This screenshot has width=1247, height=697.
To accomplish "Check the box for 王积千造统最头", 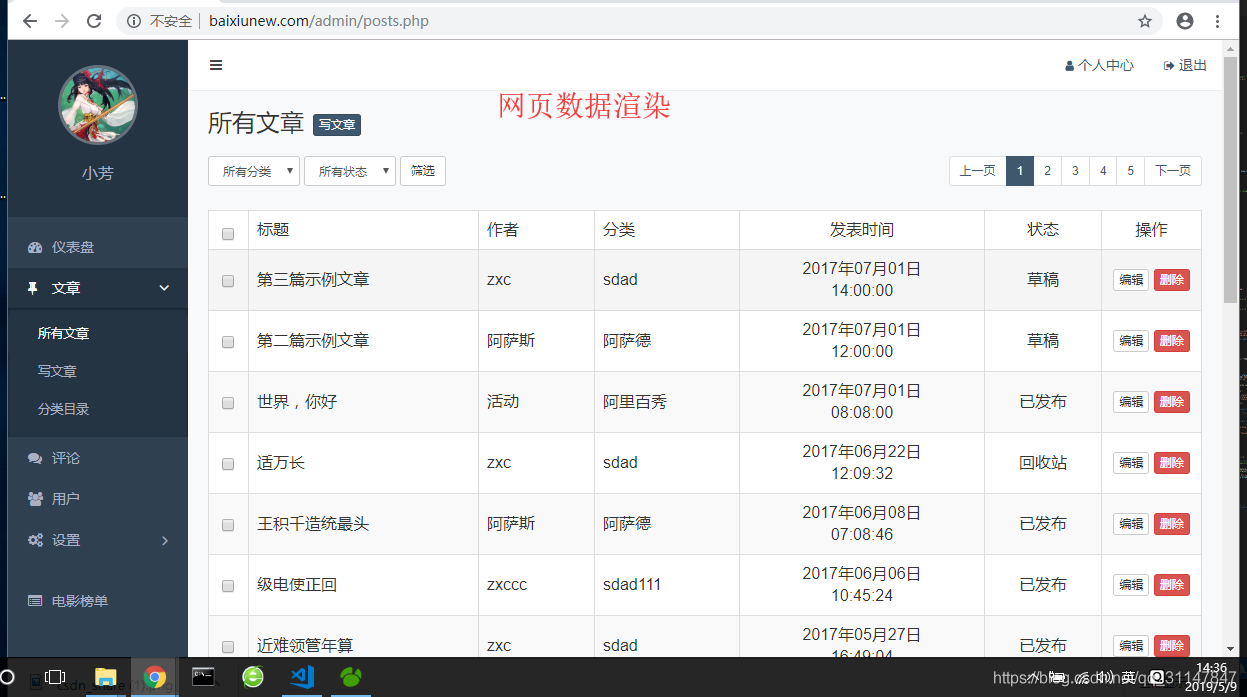I will pos(228,525).
